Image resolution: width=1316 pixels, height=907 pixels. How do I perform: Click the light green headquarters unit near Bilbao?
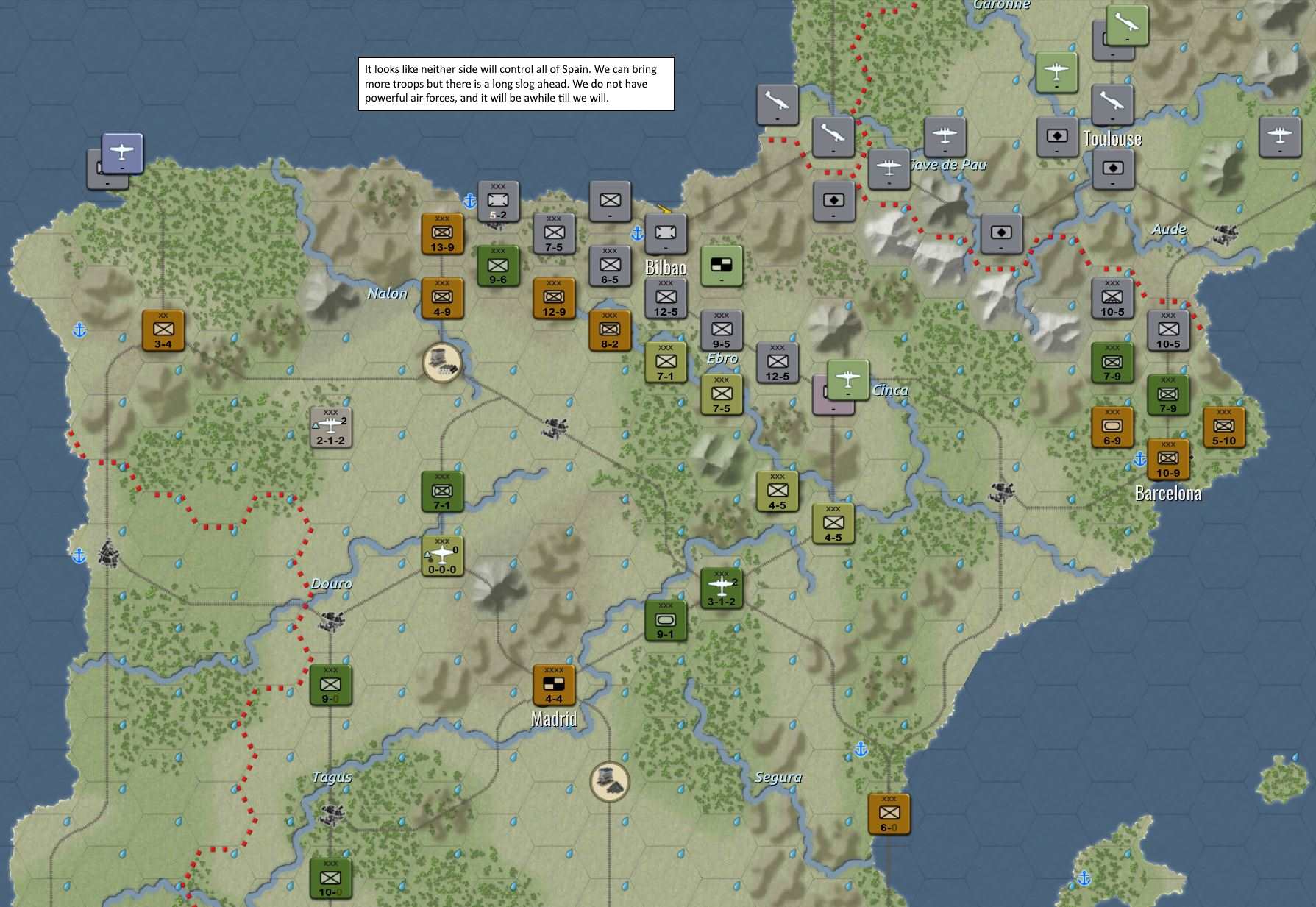[722, 266]
